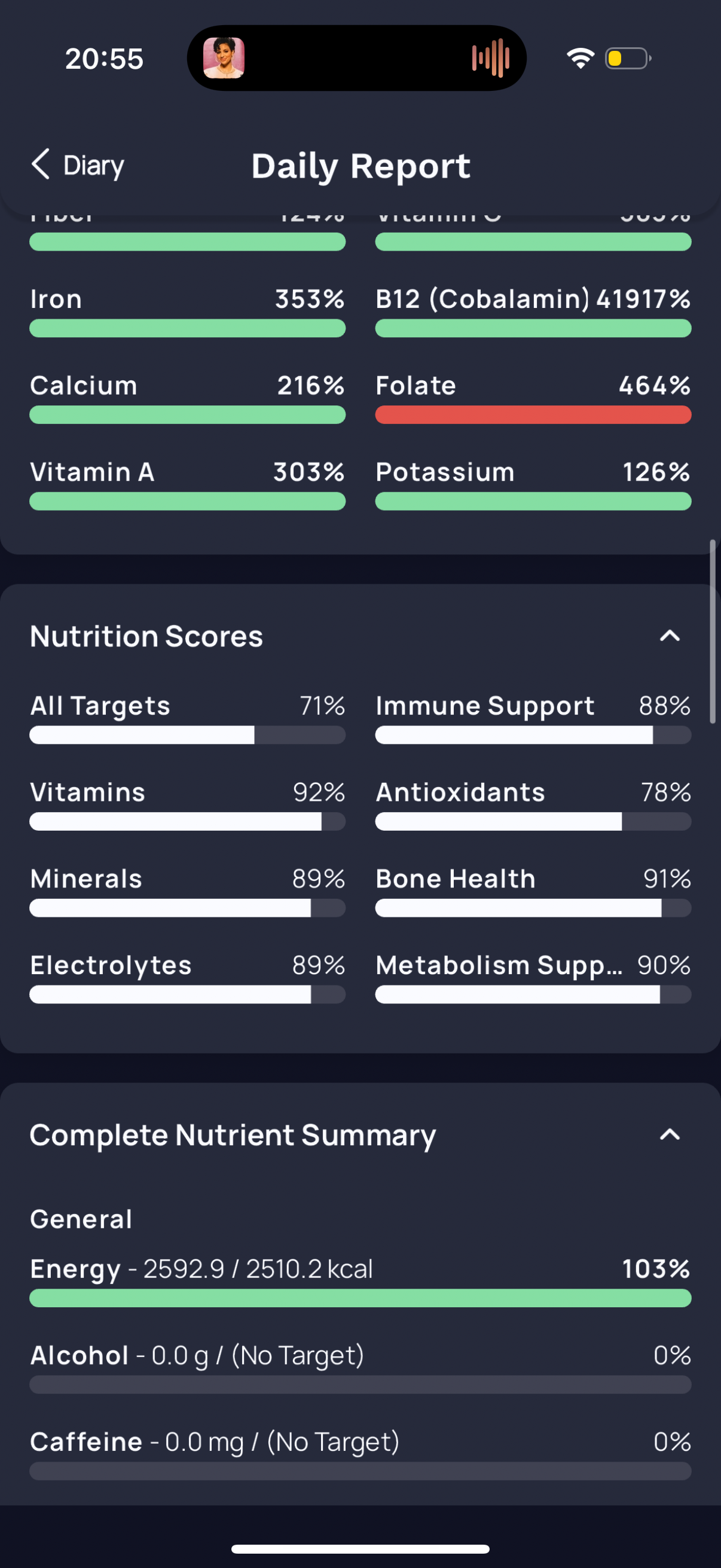Tap the Metabolism Support score entry
Image resolution: width=721 pixels, height=1568 pixels.
point(533,978)
